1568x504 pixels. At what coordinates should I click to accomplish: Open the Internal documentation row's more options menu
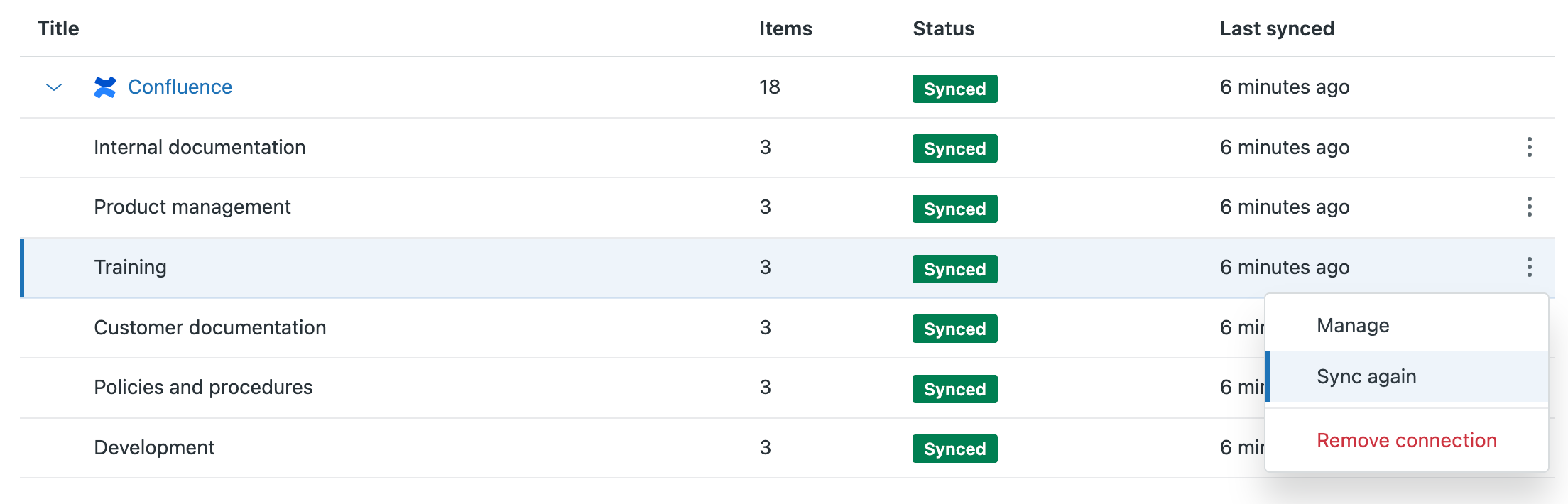click(x=1529, y=147)
